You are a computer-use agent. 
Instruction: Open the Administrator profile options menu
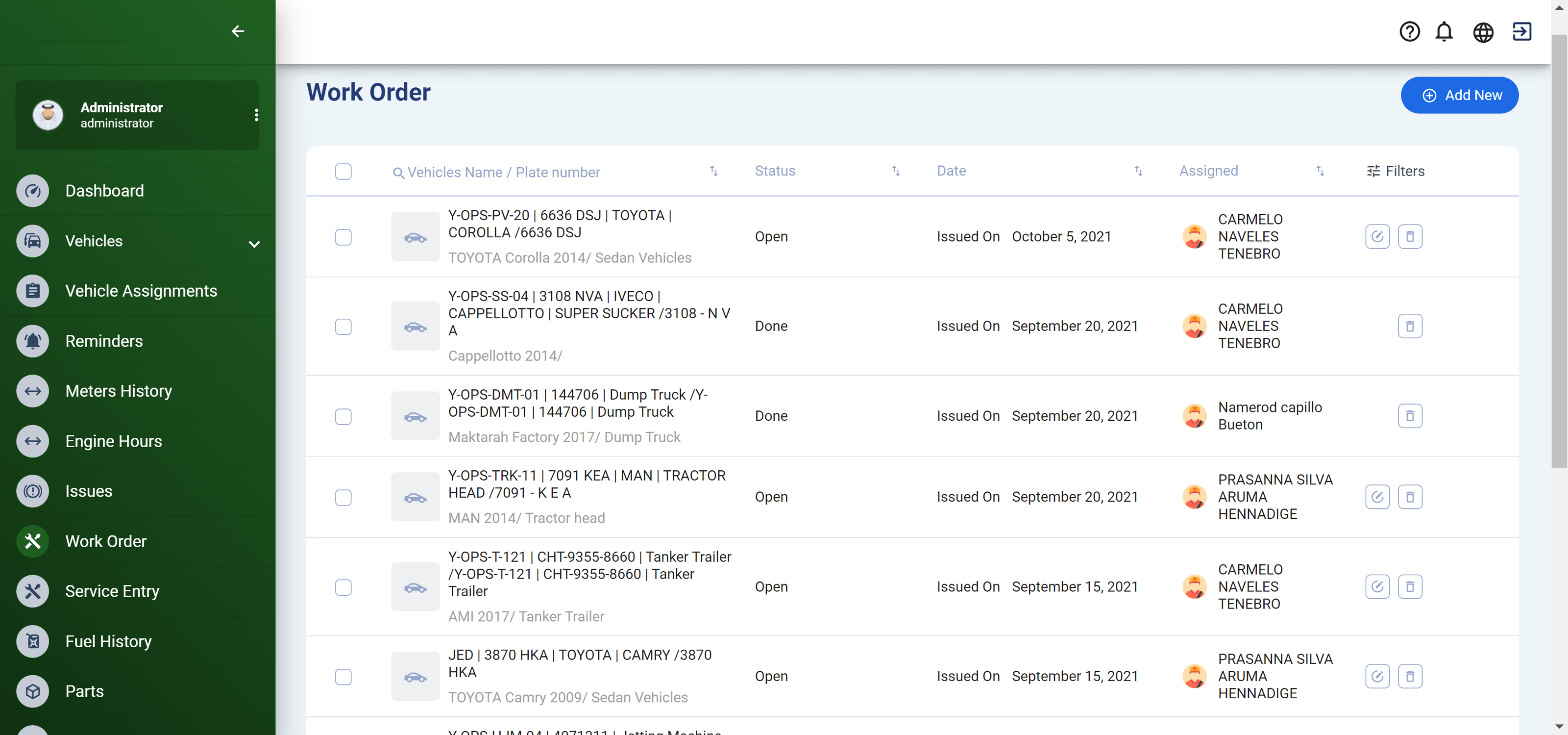coord(256,114)
